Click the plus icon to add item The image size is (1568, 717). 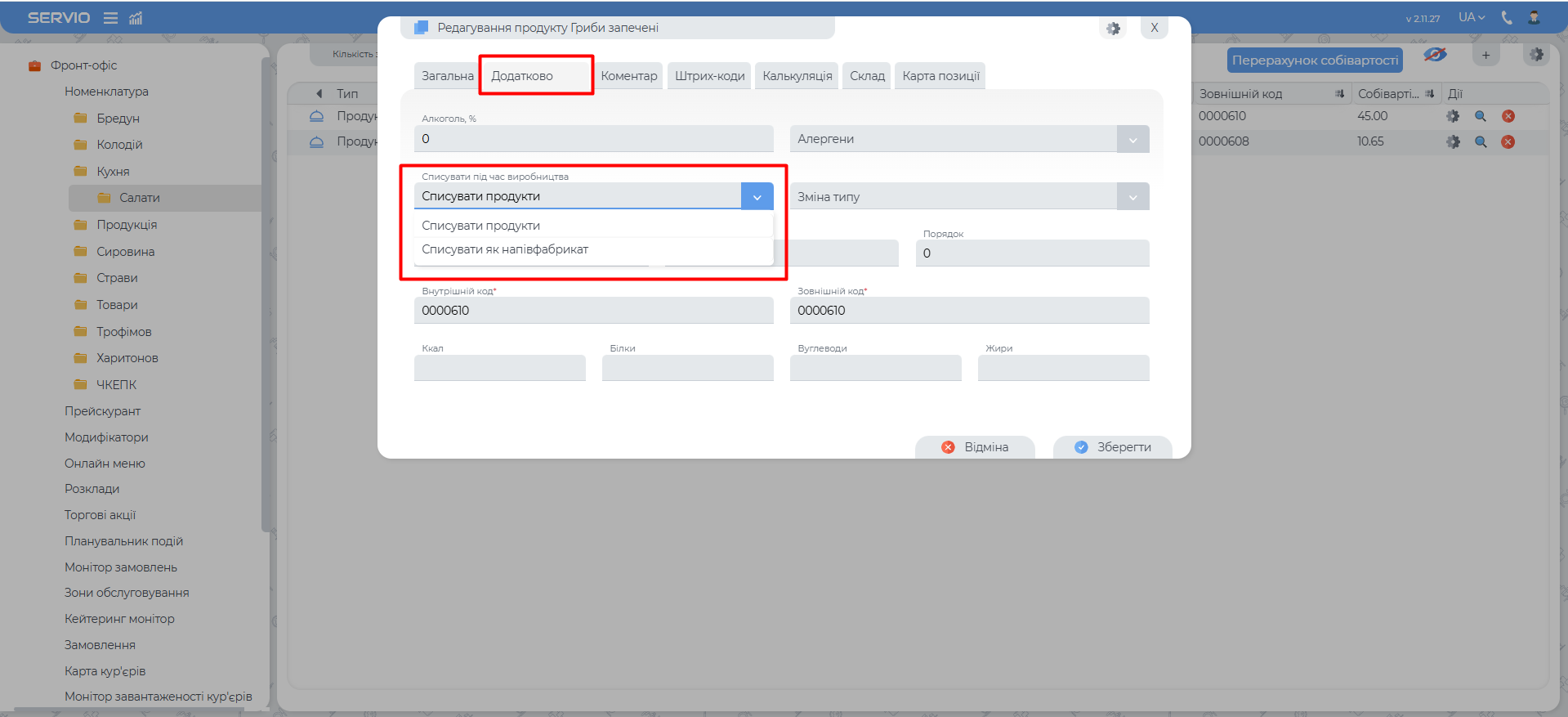tap(1485, 56)
